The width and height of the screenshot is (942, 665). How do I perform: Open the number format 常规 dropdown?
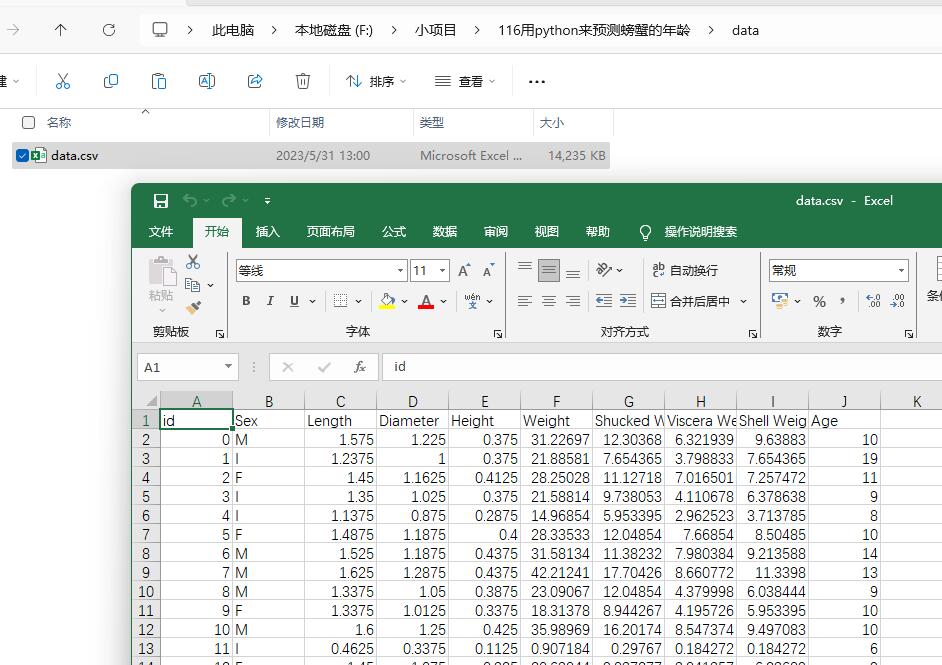(901, 271)
